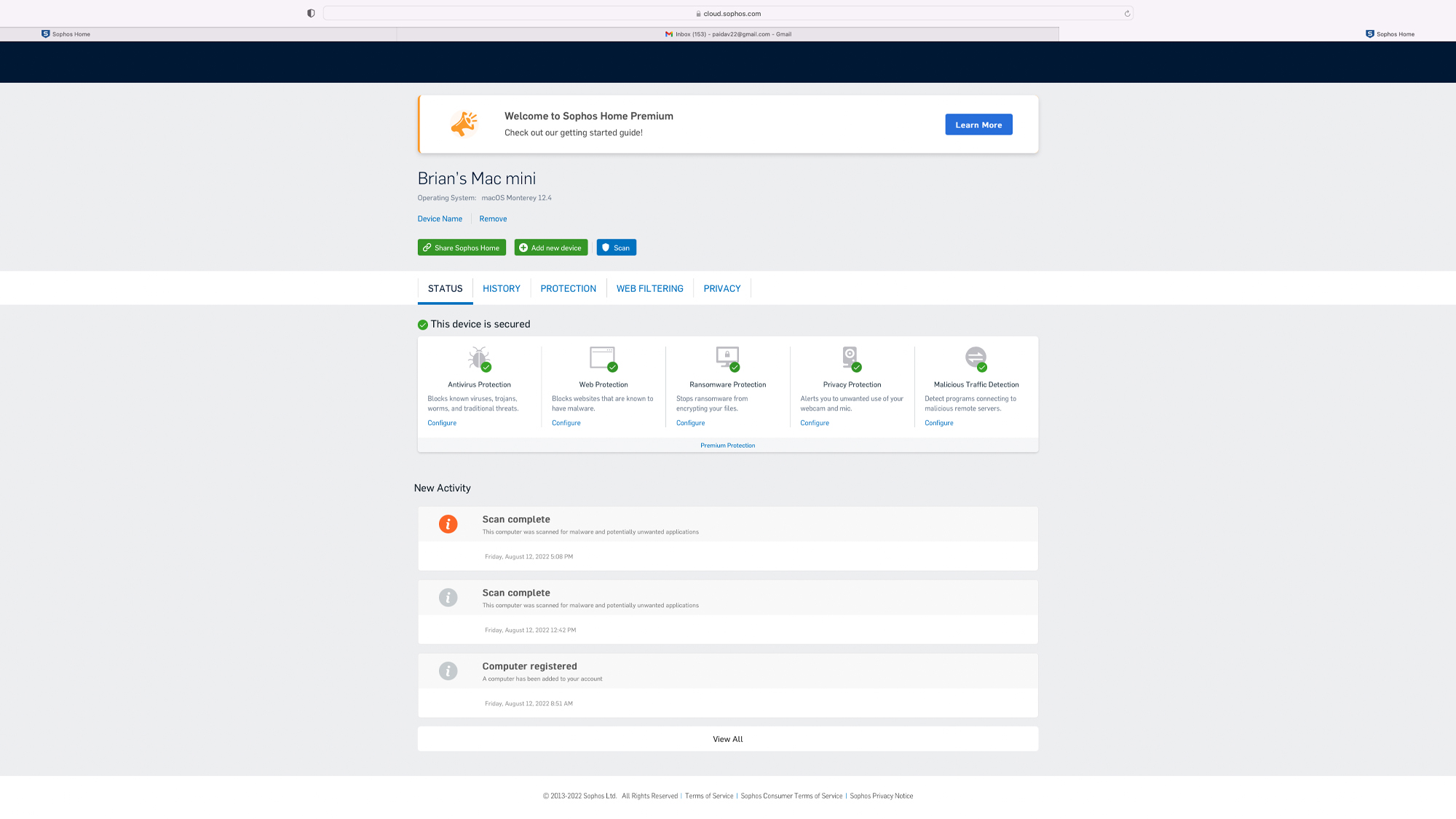1456x819 pixels.
Task: Switch to the Gmail Inbox browser tab
Action: [728, 34]
